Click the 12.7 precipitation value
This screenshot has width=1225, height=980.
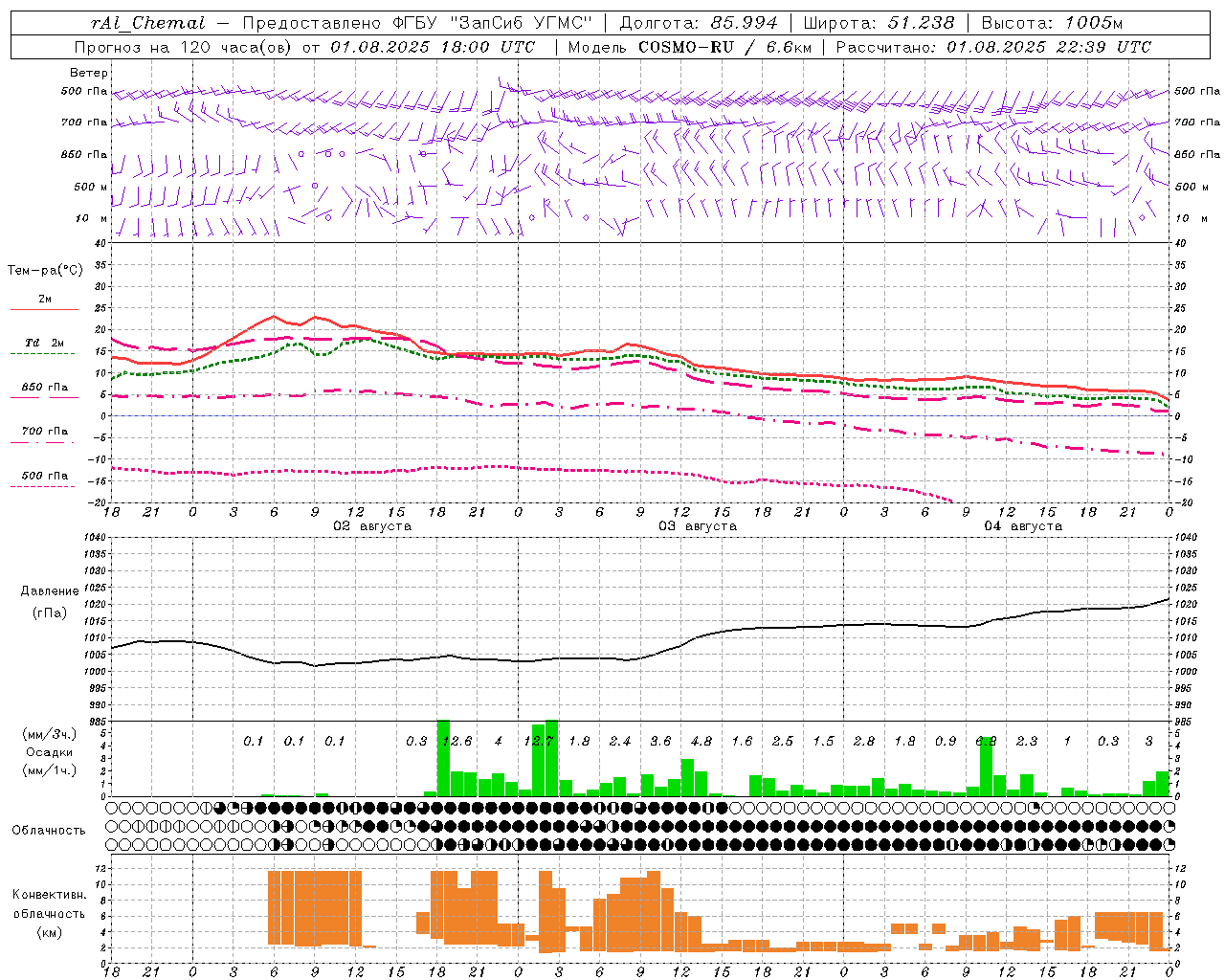point(539,741)
